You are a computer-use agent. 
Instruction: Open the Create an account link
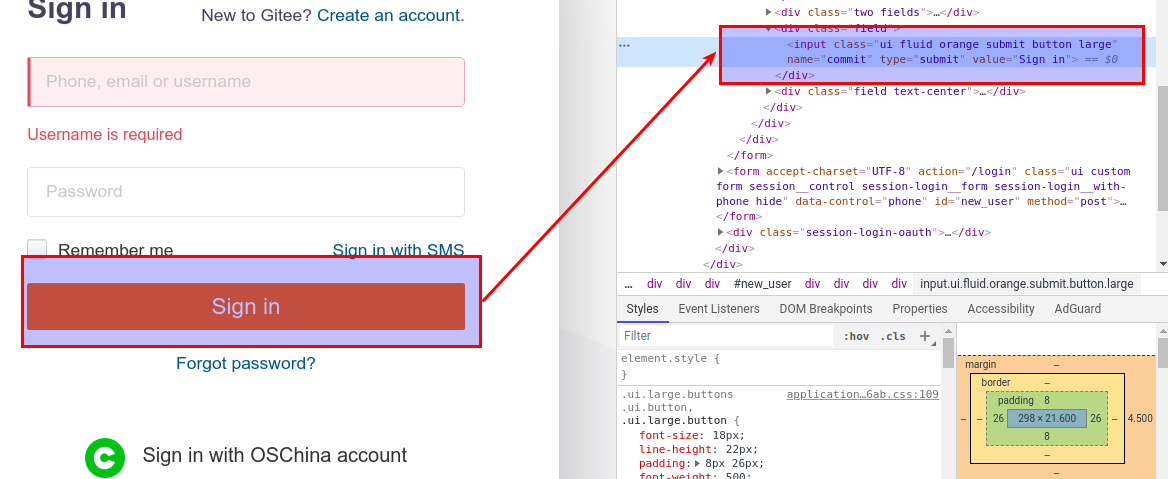coord(390,16)
